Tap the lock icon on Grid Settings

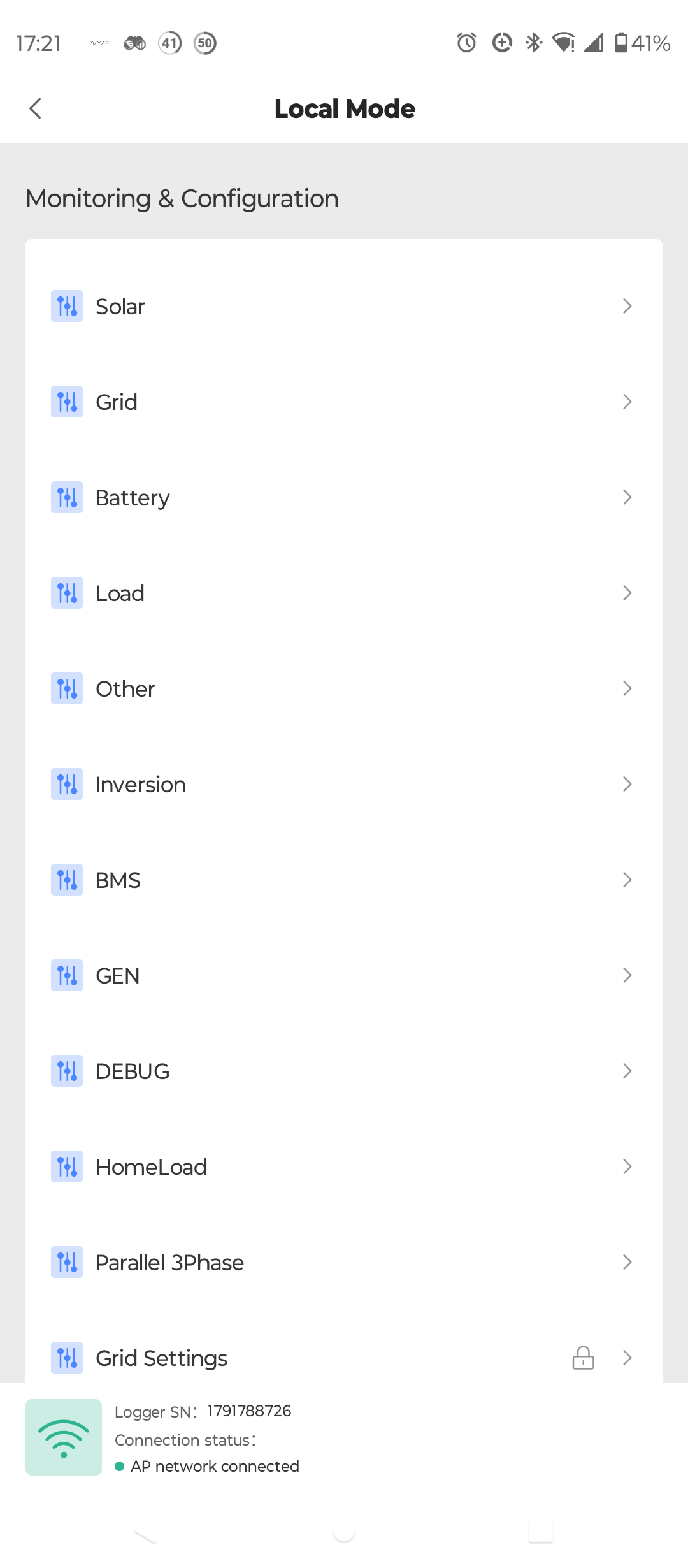pyautogui.click(x=583, y=1358)
